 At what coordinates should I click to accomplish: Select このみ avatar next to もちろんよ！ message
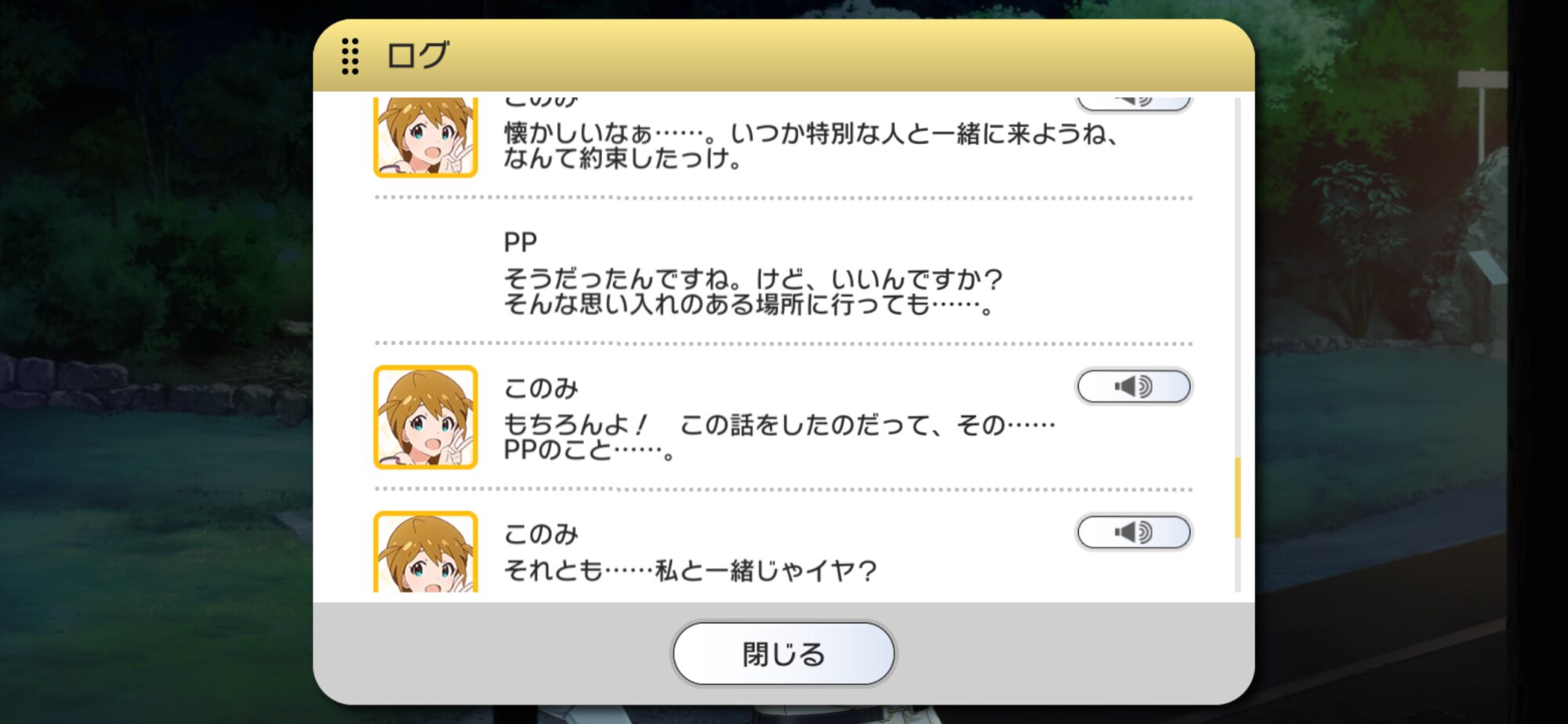(426, 418)
